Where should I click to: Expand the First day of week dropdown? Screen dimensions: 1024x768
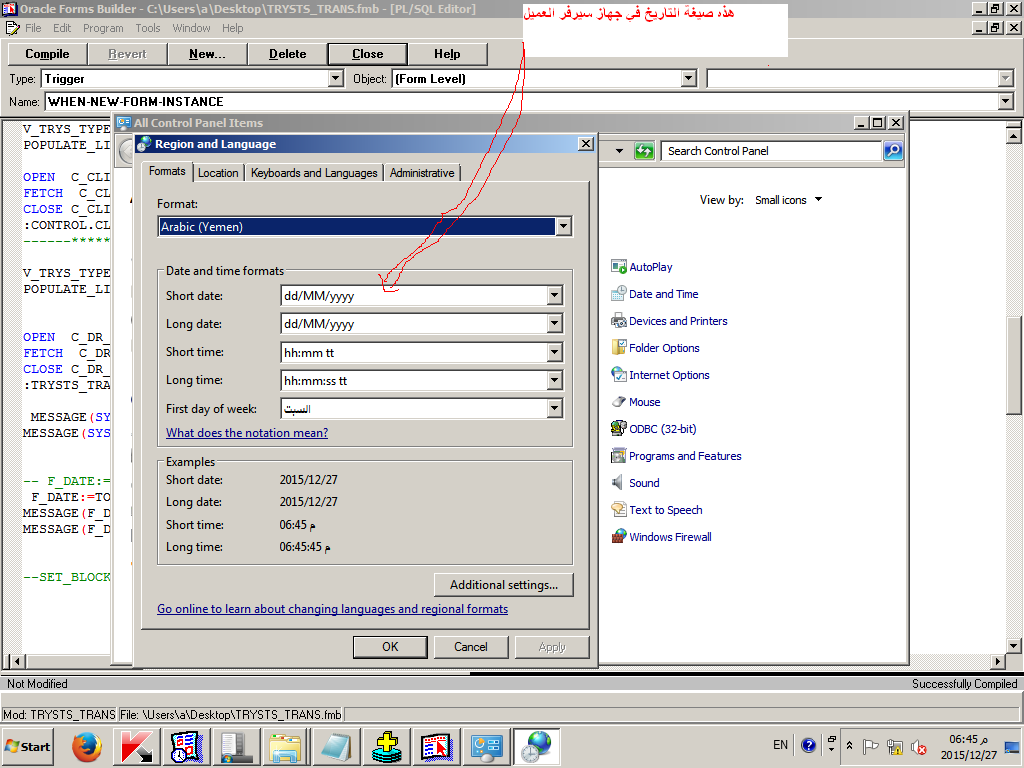554,408
